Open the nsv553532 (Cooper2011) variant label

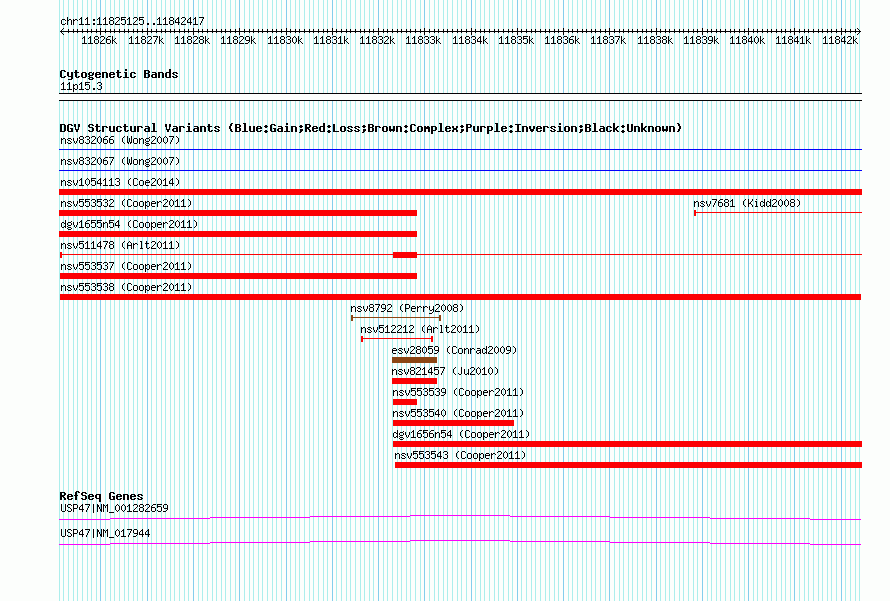pos(126,203)
